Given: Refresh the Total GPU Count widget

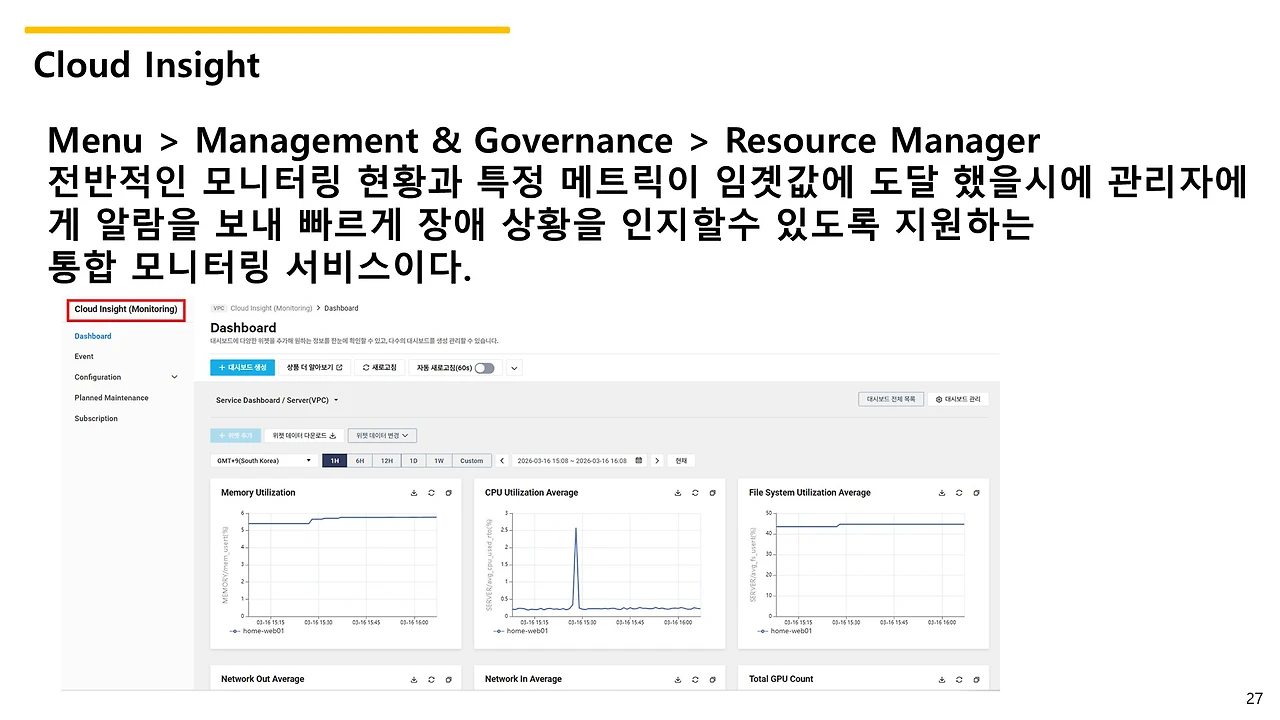Looking at the screenshot, I should 959,679.
